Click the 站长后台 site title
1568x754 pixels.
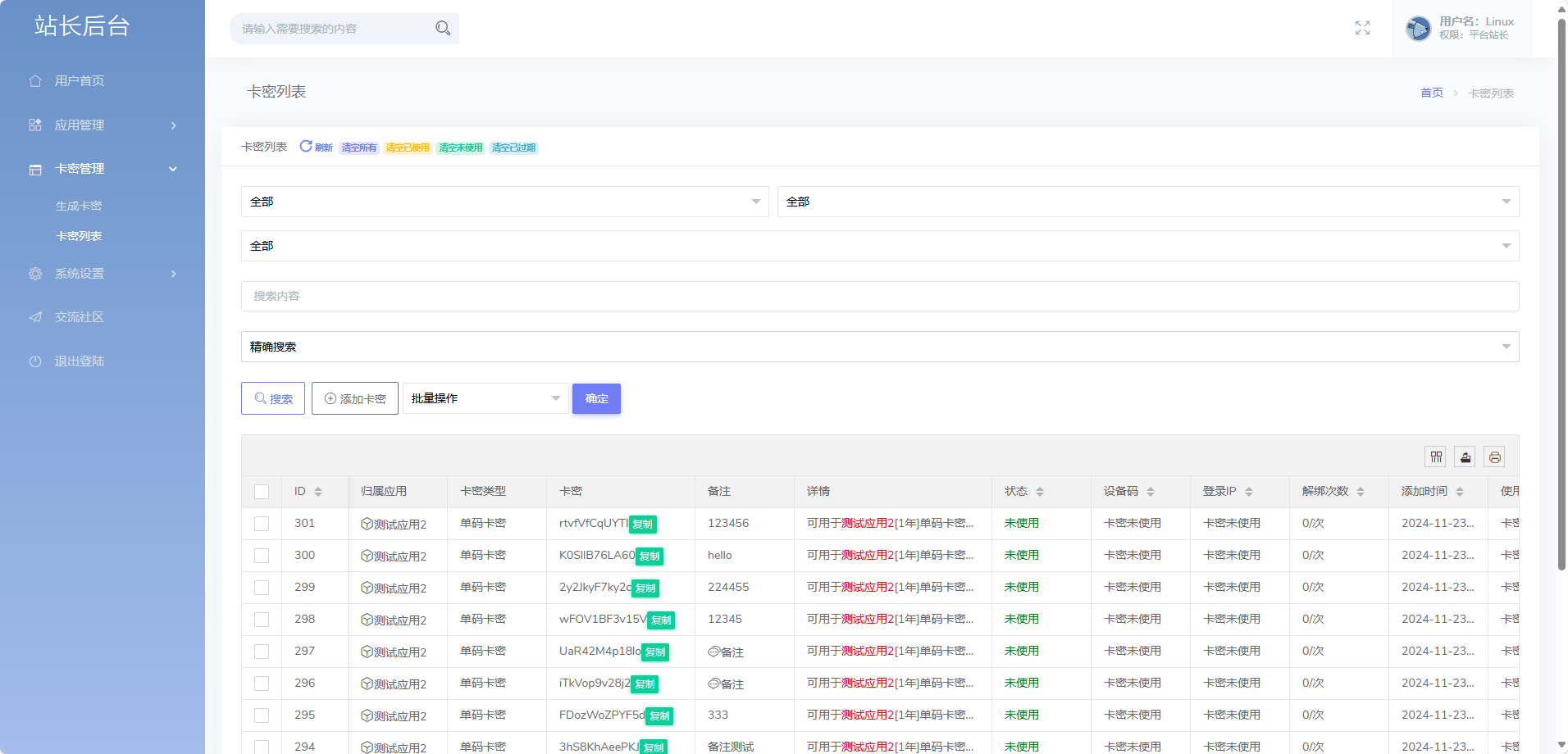(x=82, y=26)
